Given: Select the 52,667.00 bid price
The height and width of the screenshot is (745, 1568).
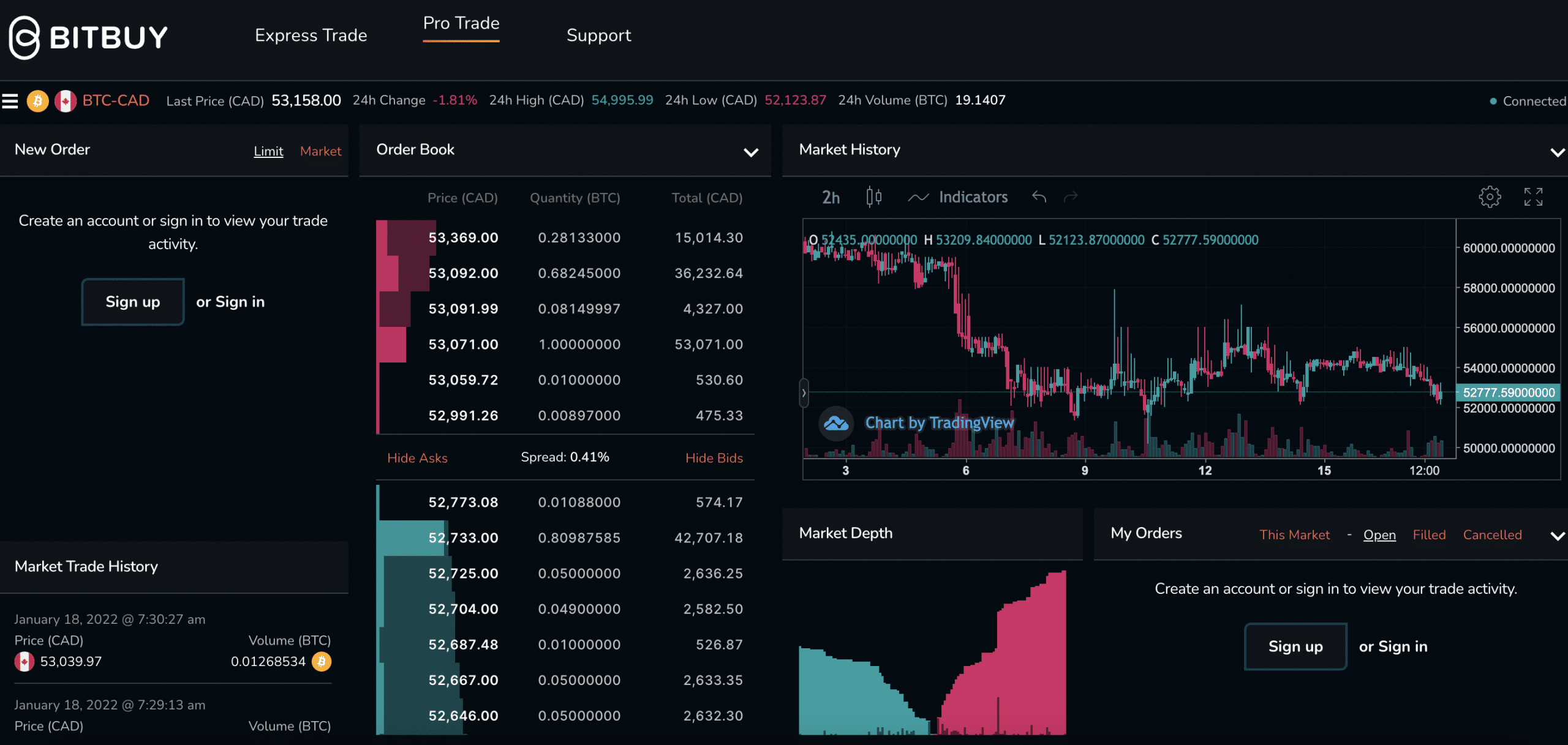Looking at the screenshot, I should click(463, 680).
